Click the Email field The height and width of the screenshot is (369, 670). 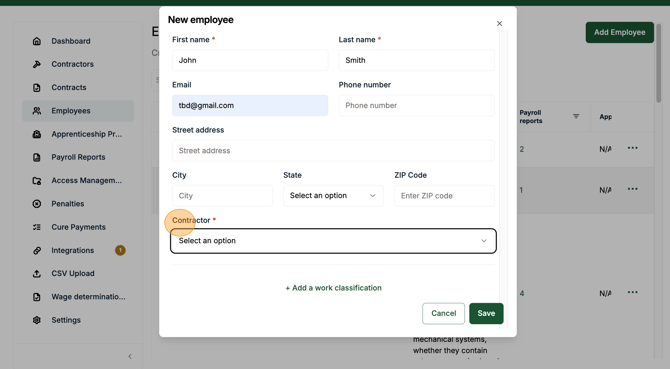pyautogui.click(x=250, y=105)
